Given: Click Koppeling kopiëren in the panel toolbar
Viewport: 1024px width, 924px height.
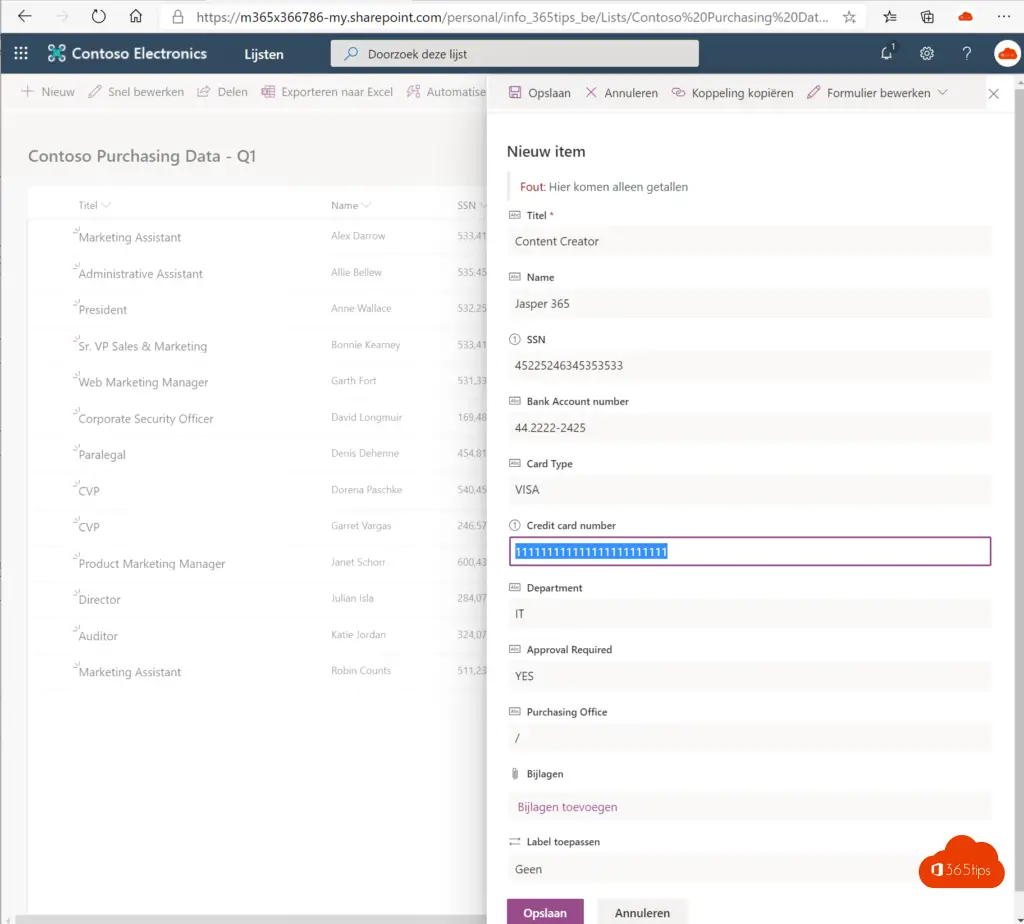Looking at the screenshot, I should [732, 93].
